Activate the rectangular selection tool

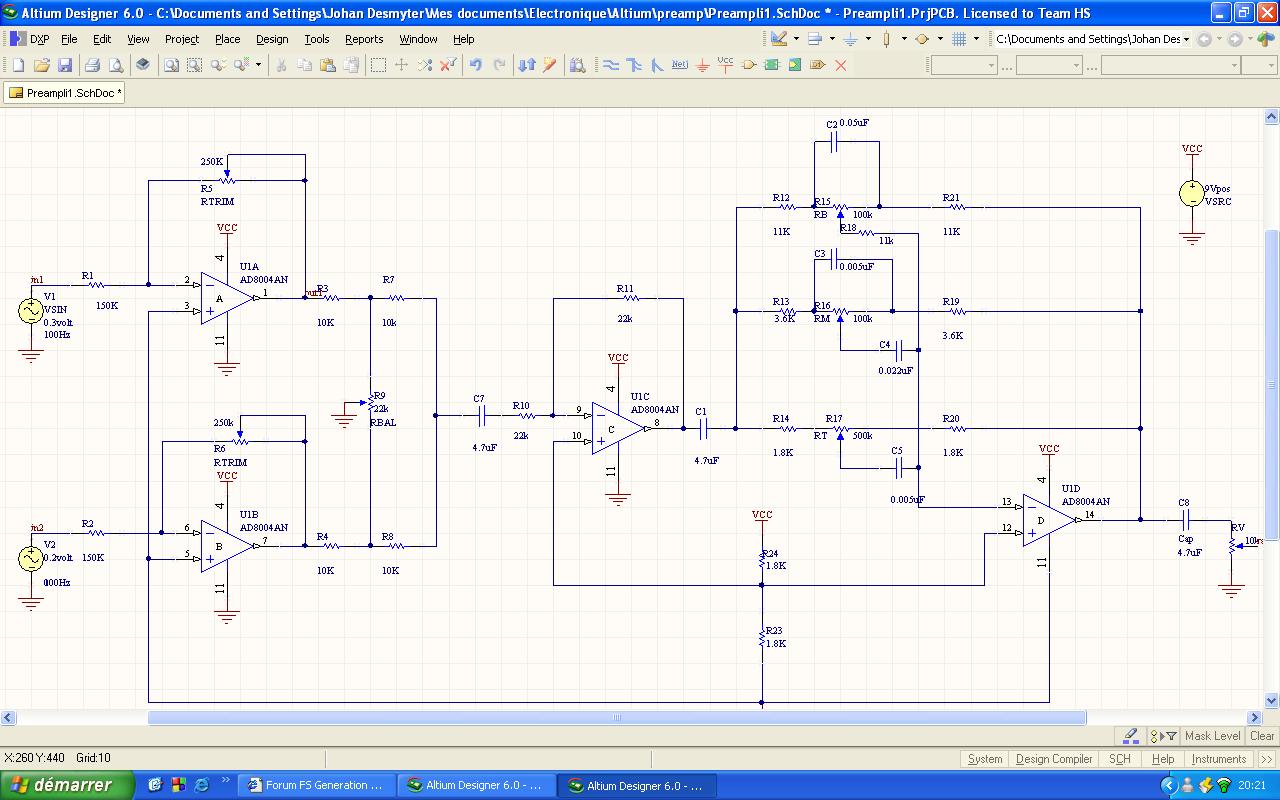(x=378, y=65)
